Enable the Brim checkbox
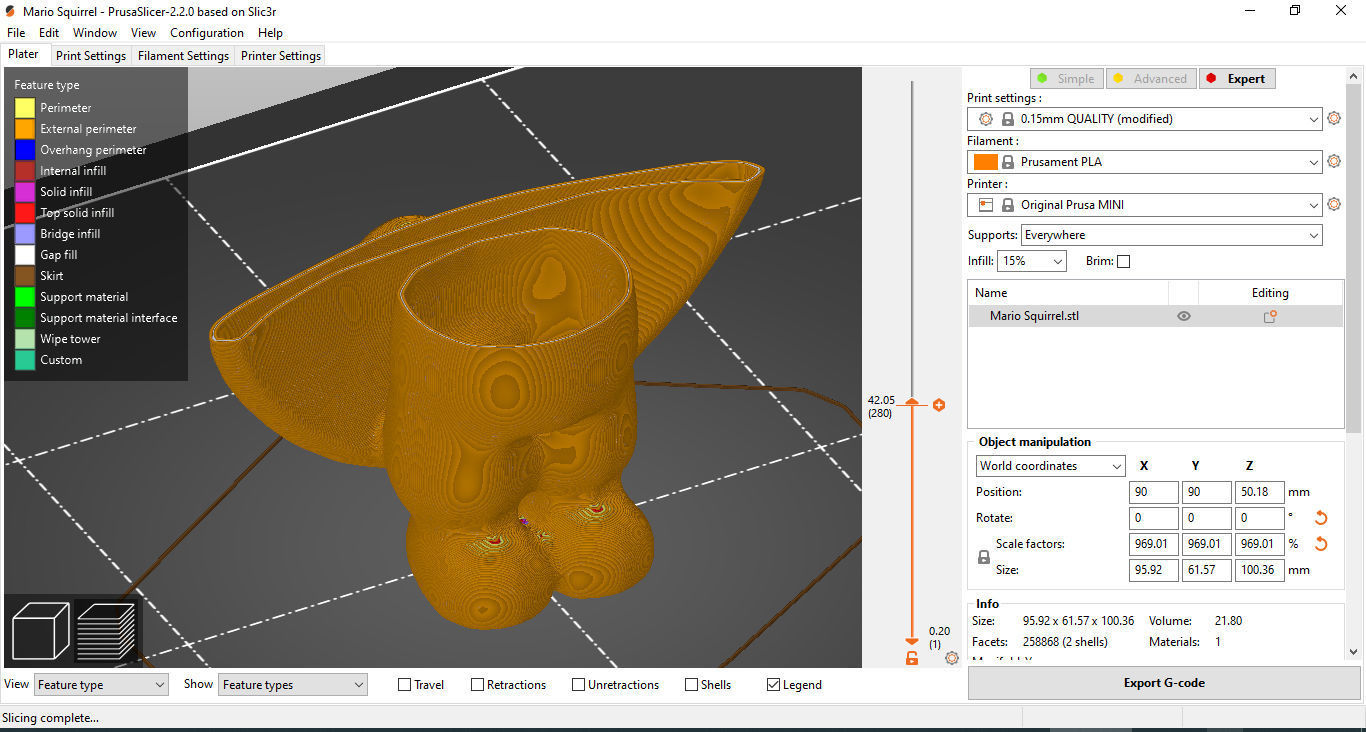 (x=1123, y=261)
